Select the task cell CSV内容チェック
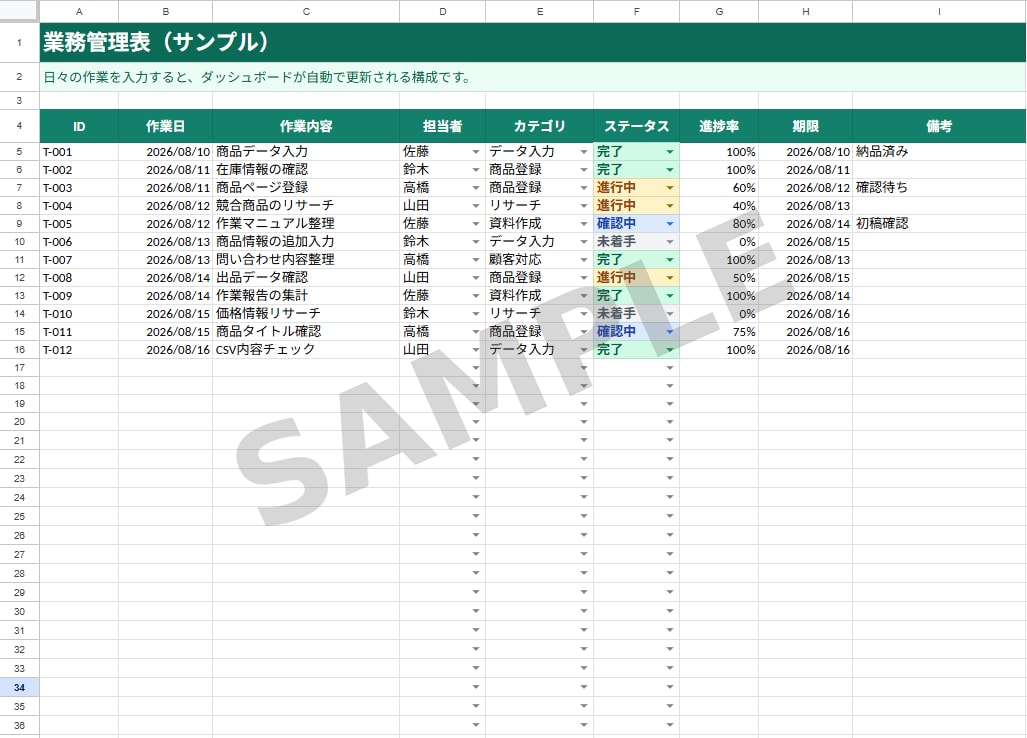The width and height of the screenshot is (1027, 738). (x=306, y=350)
